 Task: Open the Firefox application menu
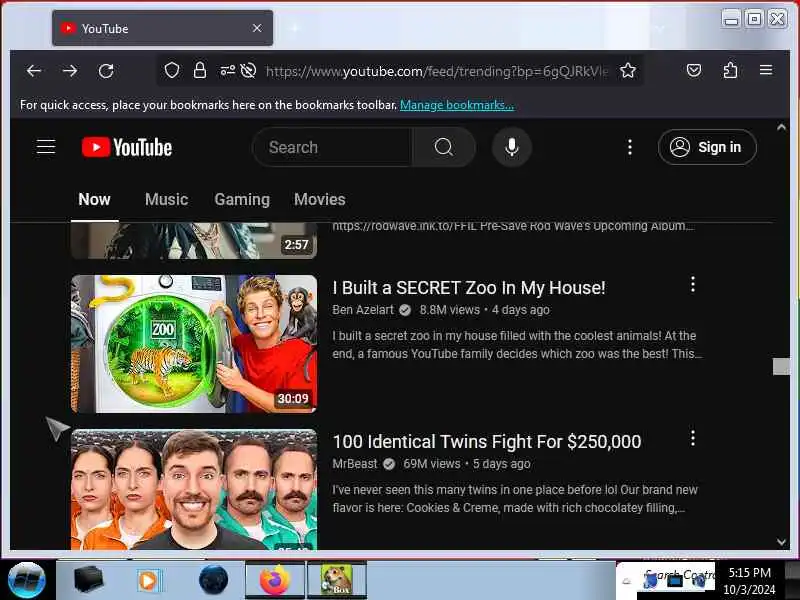766,70
